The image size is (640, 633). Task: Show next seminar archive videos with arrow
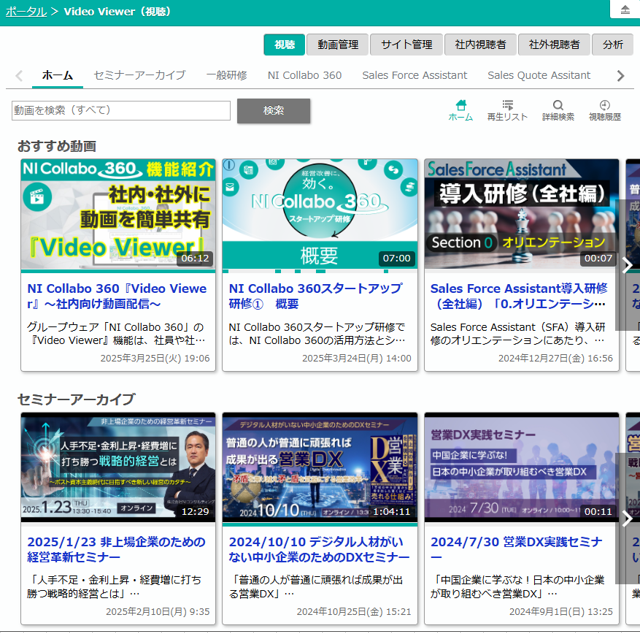point(627,519)
